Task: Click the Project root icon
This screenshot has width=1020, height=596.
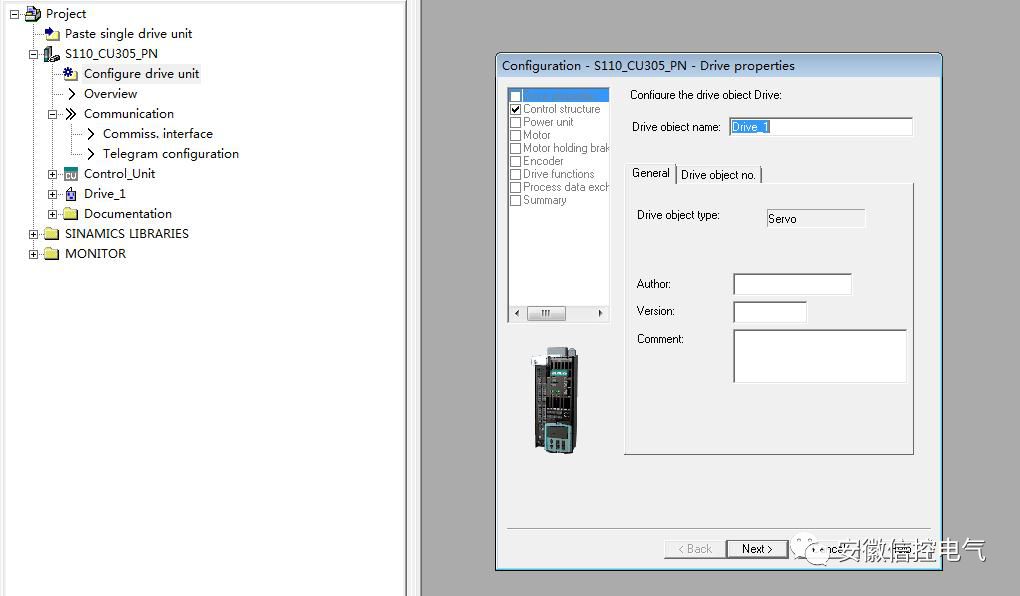Action: (33, 14)
